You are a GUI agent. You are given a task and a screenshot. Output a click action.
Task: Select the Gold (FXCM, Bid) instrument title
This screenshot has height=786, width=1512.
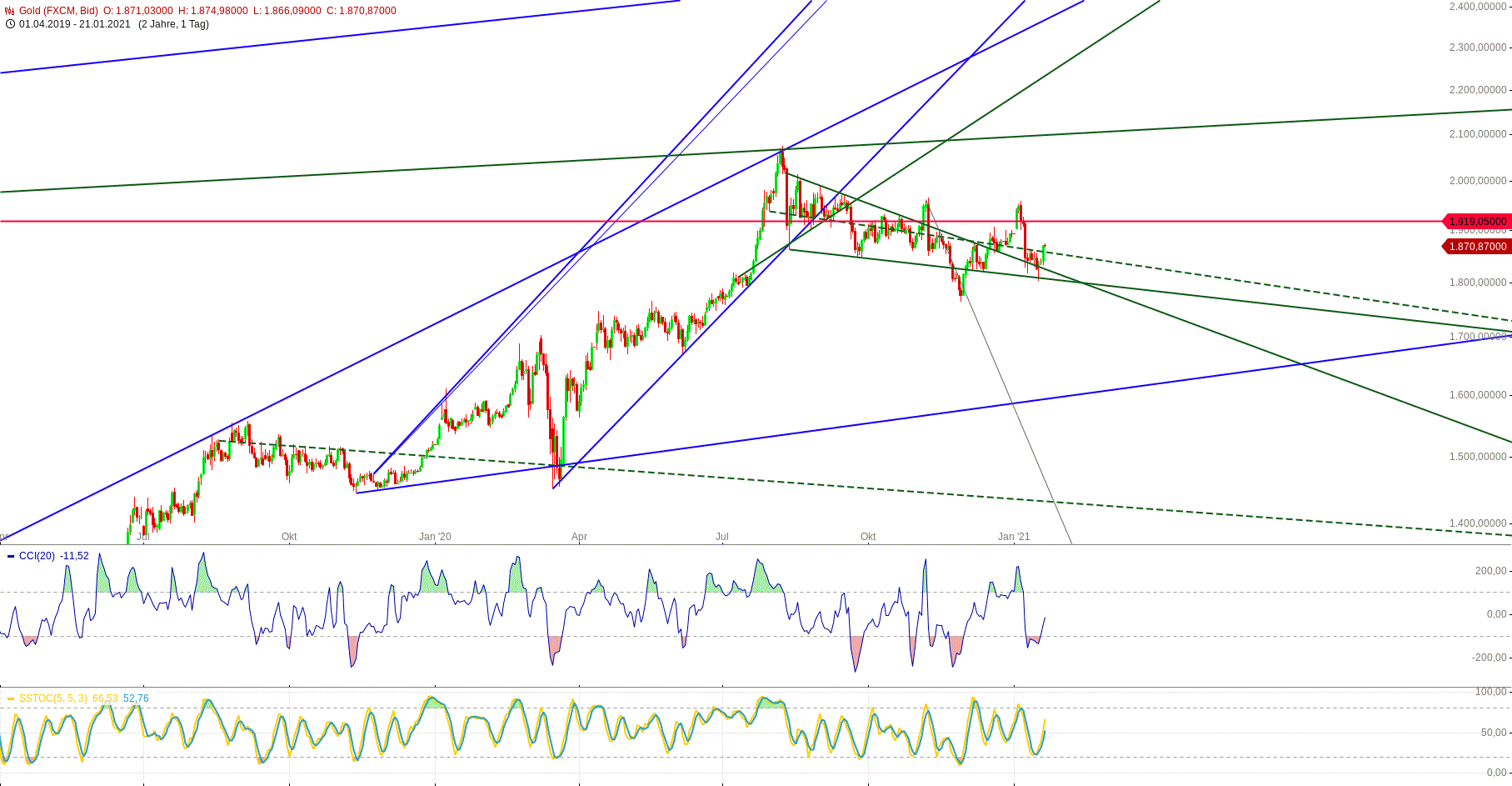point(58,11)
